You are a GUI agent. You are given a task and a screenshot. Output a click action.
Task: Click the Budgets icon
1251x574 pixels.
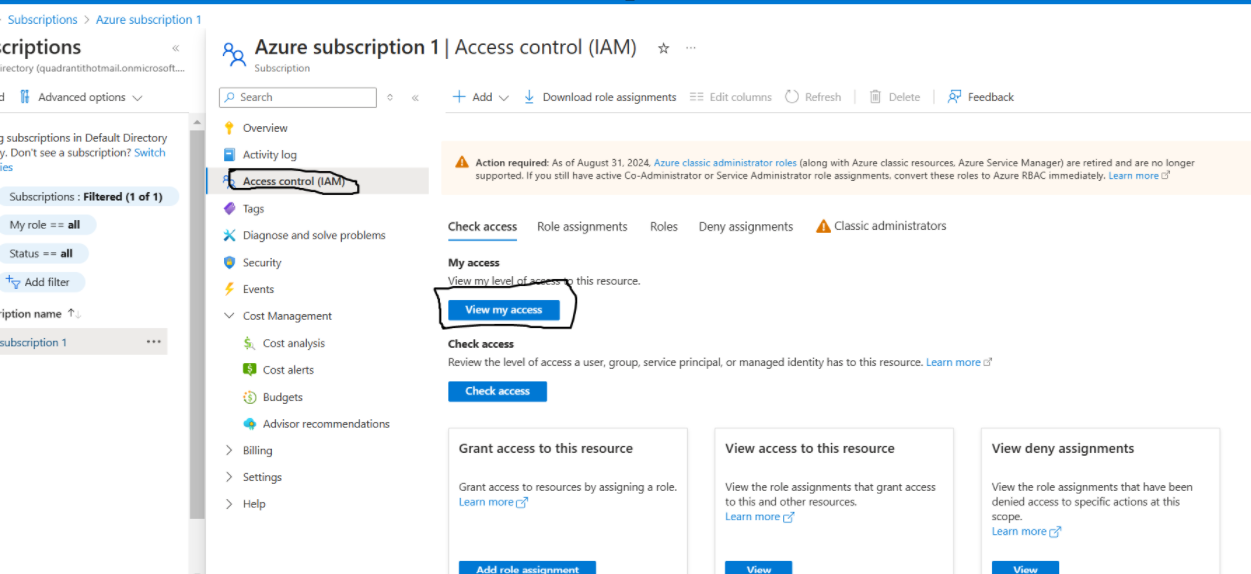coord(249,397)
